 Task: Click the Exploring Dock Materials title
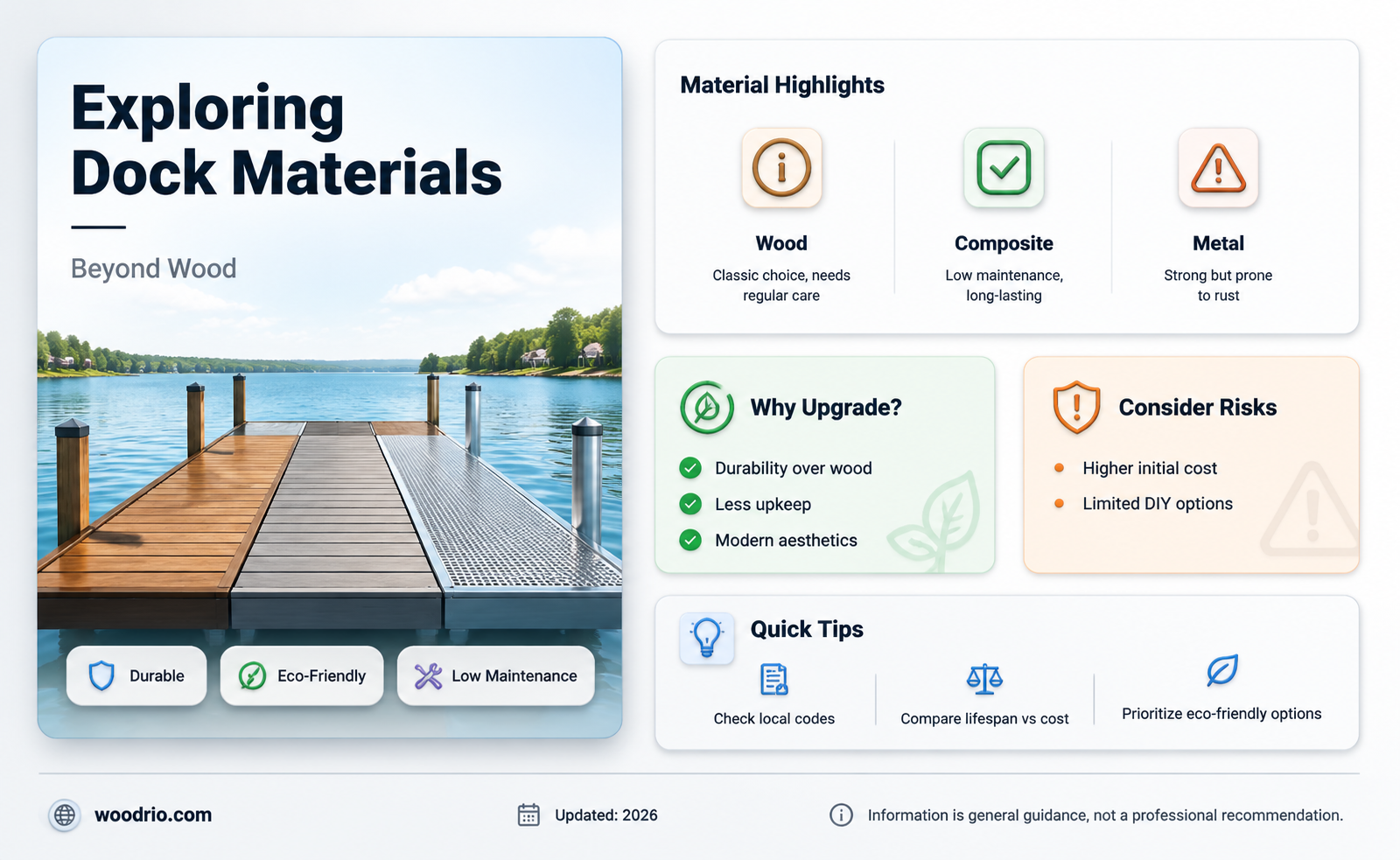coord(286,140)
